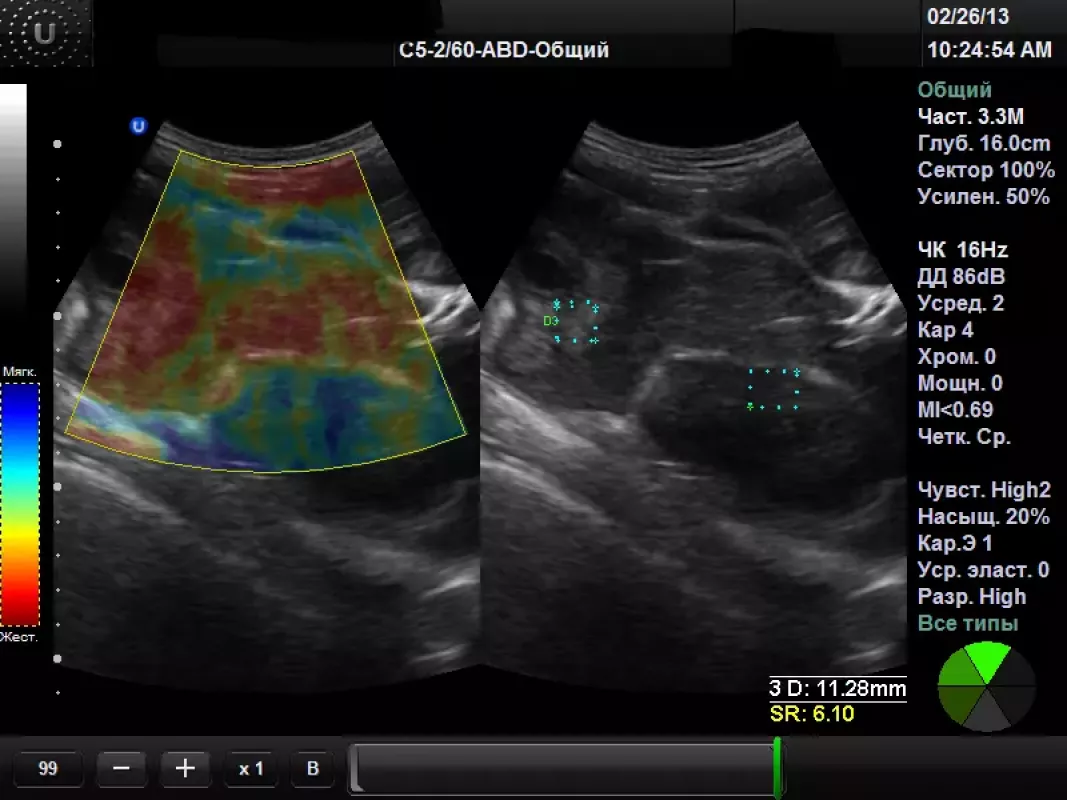
Task: Click the minus button in the cine bar
Action: point(122,768)
